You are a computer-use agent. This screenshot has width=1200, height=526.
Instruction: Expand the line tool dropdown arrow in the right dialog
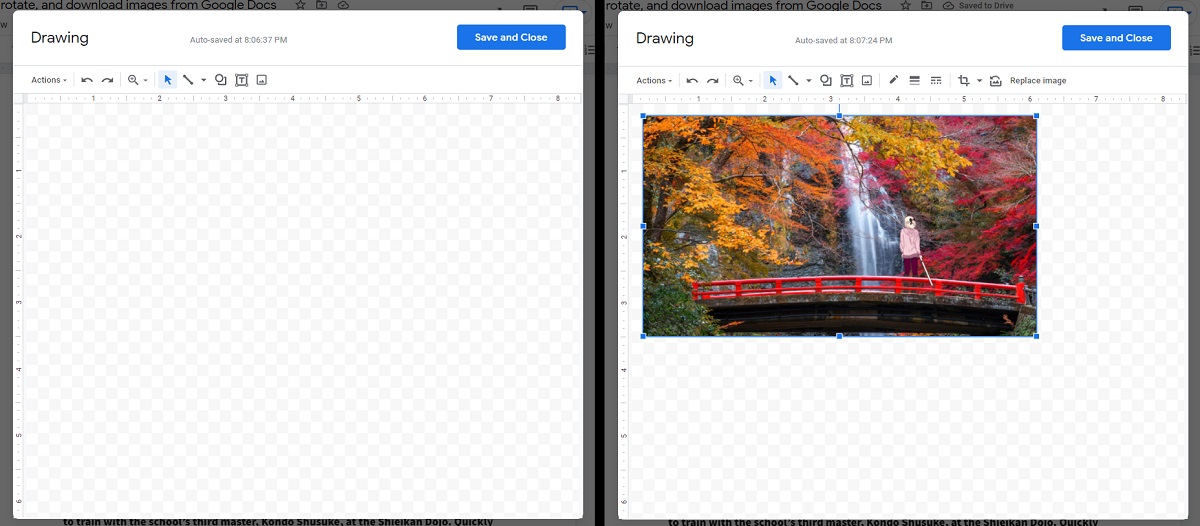808,80
